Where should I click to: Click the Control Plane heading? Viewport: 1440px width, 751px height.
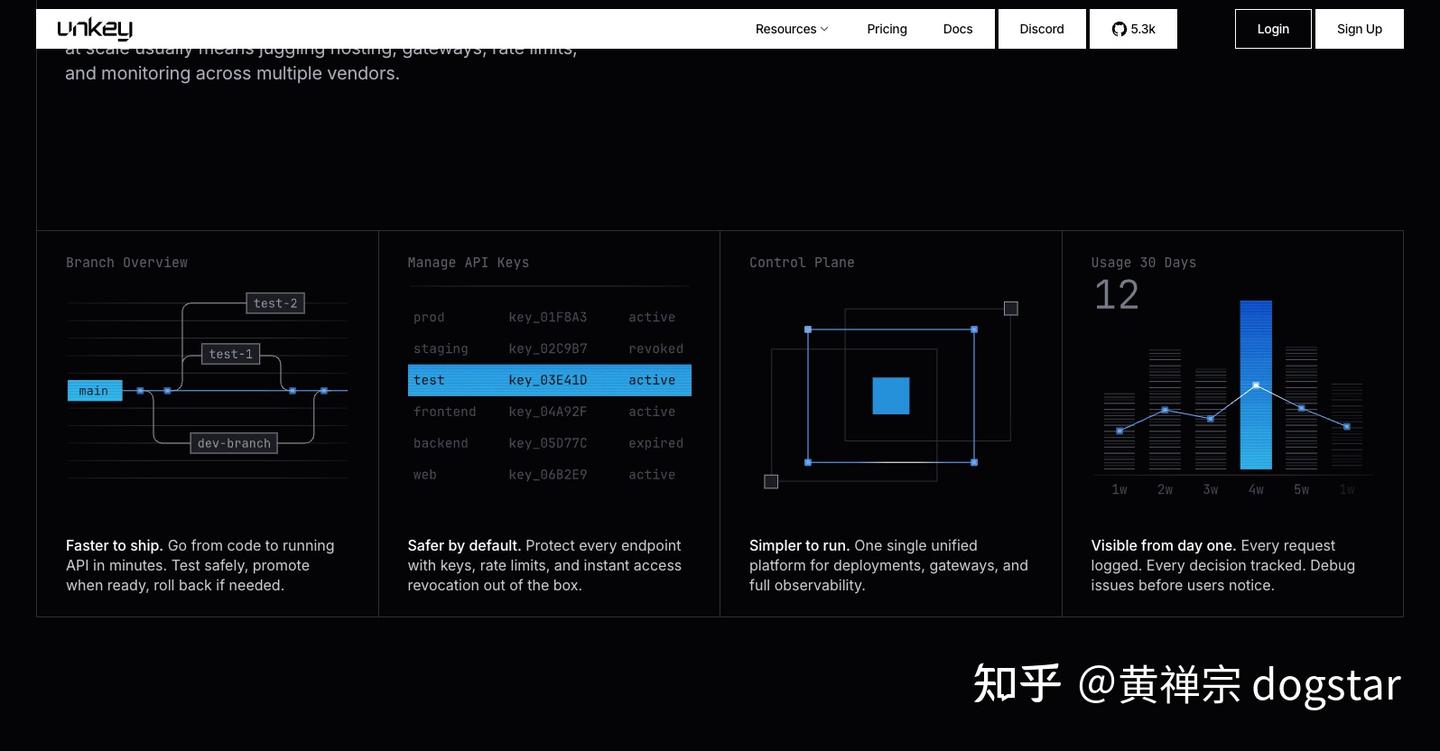click(x=802, y=262)
